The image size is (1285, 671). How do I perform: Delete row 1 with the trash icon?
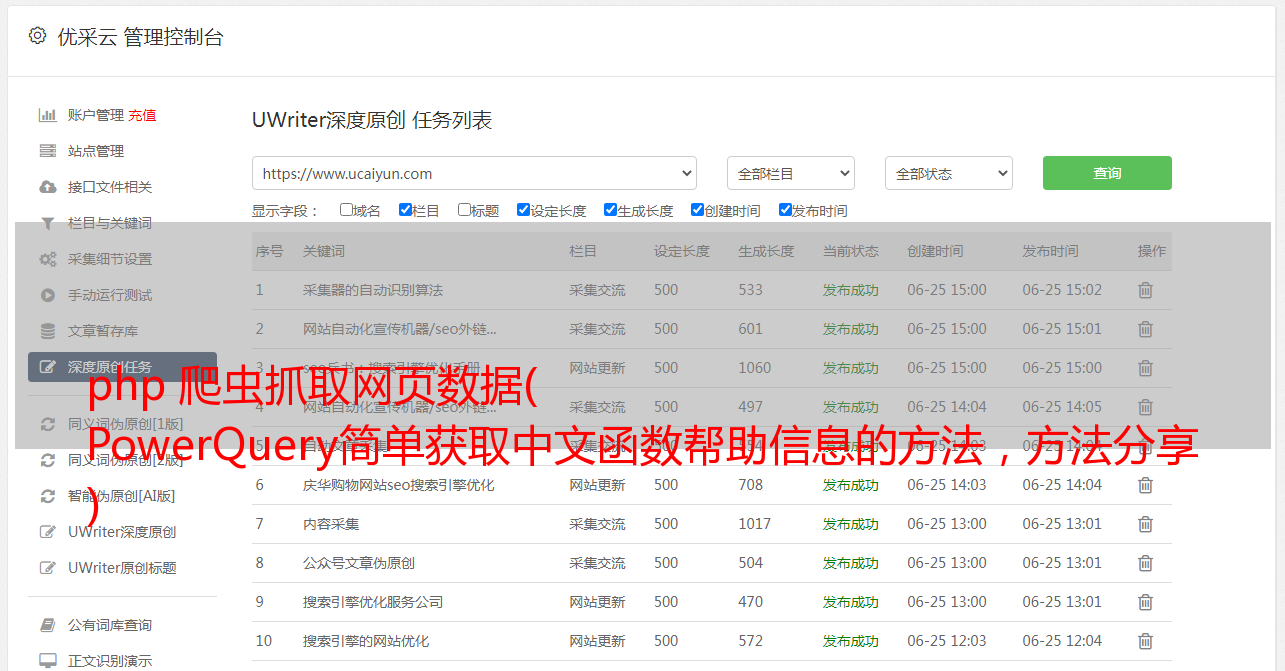1145,290
